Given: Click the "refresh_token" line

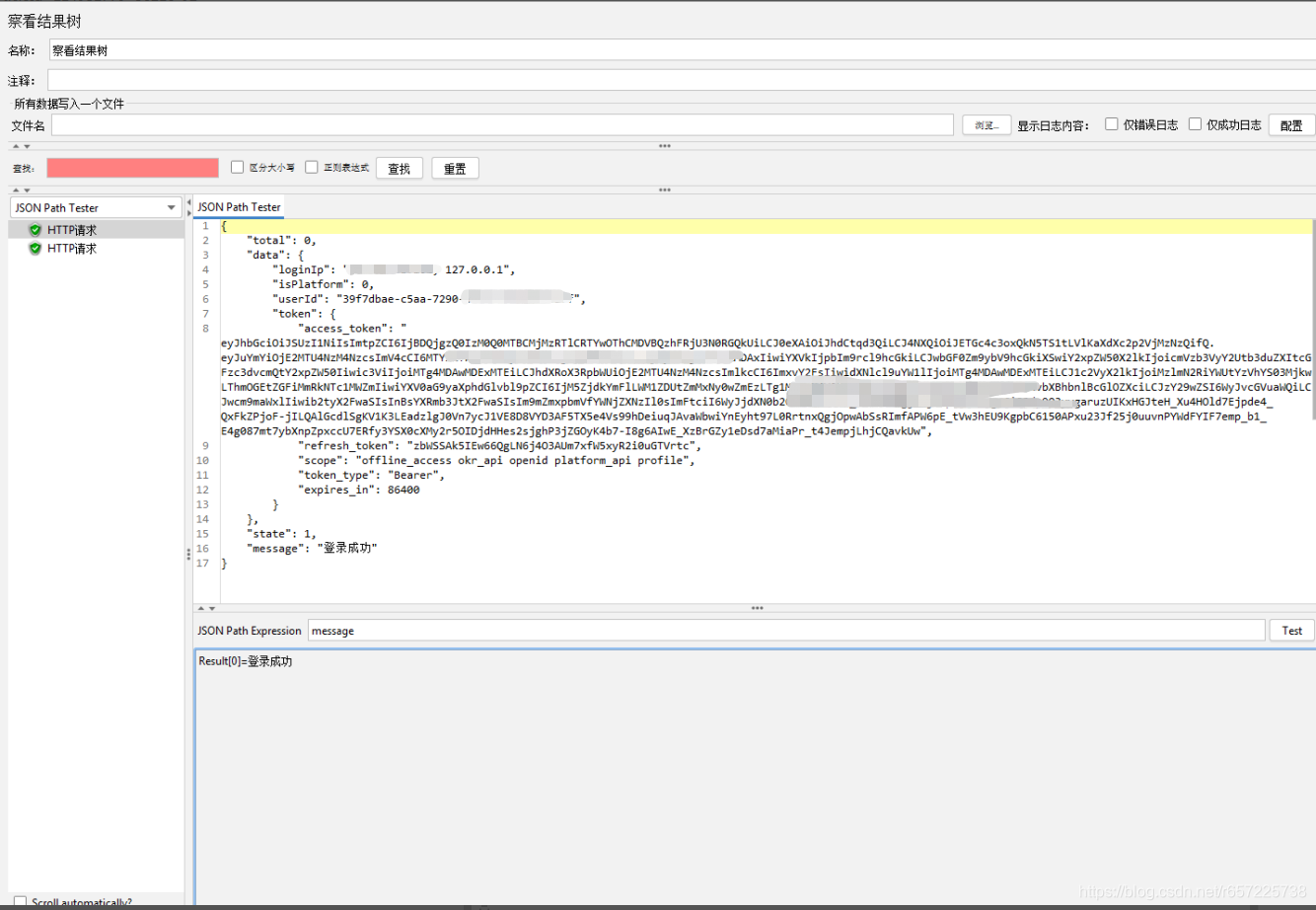Looking at the screenshot, I should click(499, 446).
